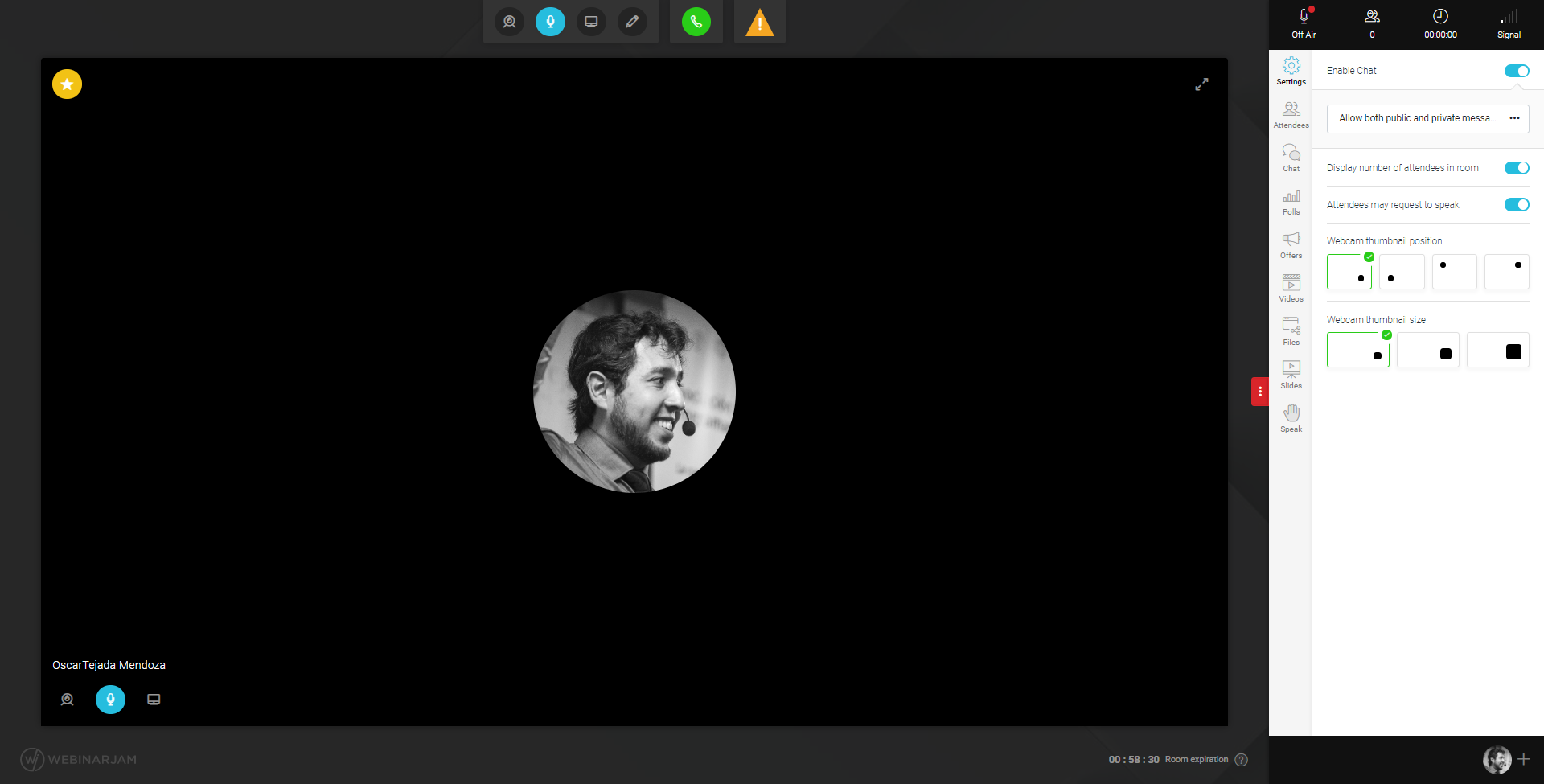Expand video to fullscreen
Screen dimensions: 1544x784
point(1201,84)
